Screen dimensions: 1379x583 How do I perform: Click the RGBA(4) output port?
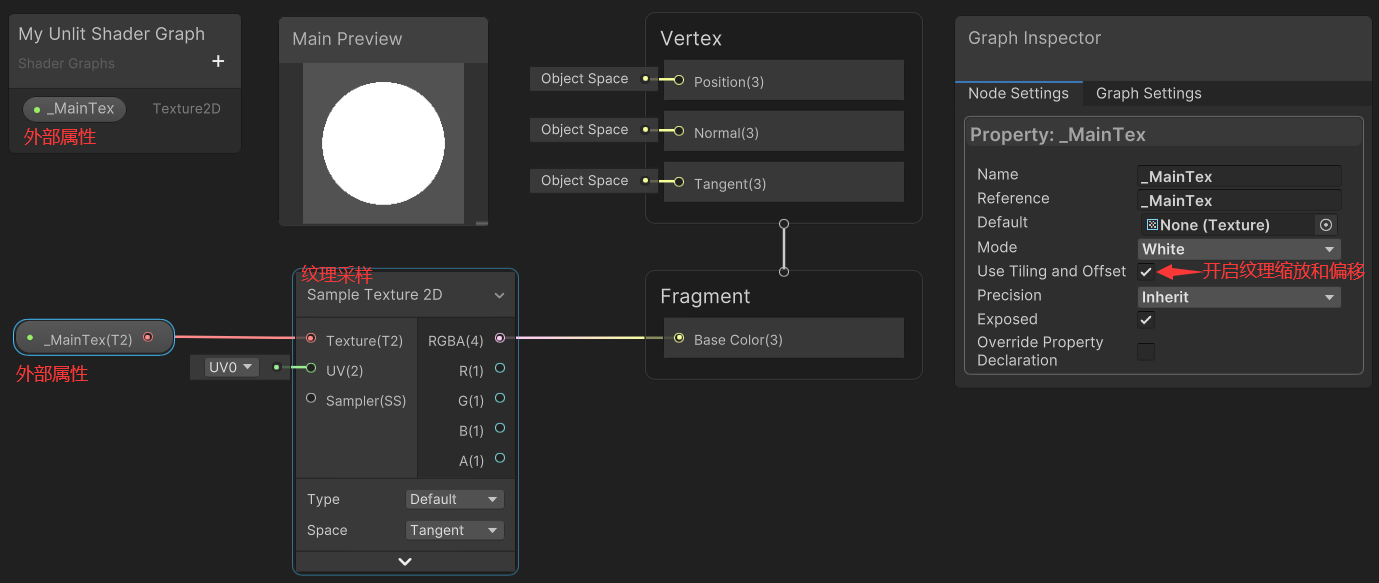click(500, 340)
